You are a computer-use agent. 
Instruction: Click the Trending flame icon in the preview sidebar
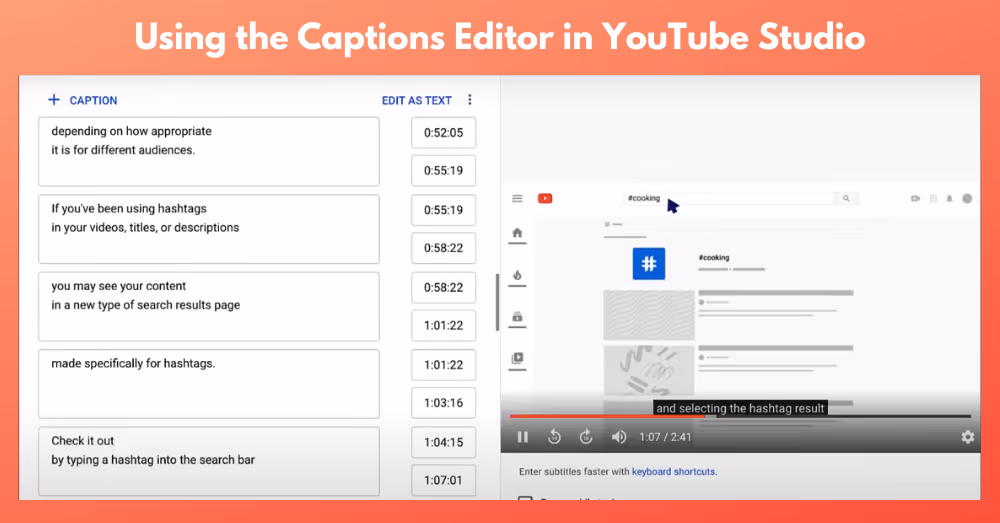[x=517, y=275]
